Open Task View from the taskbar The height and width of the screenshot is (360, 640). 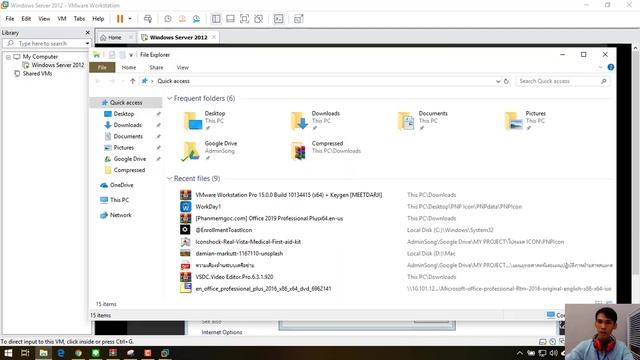[25, 353]
